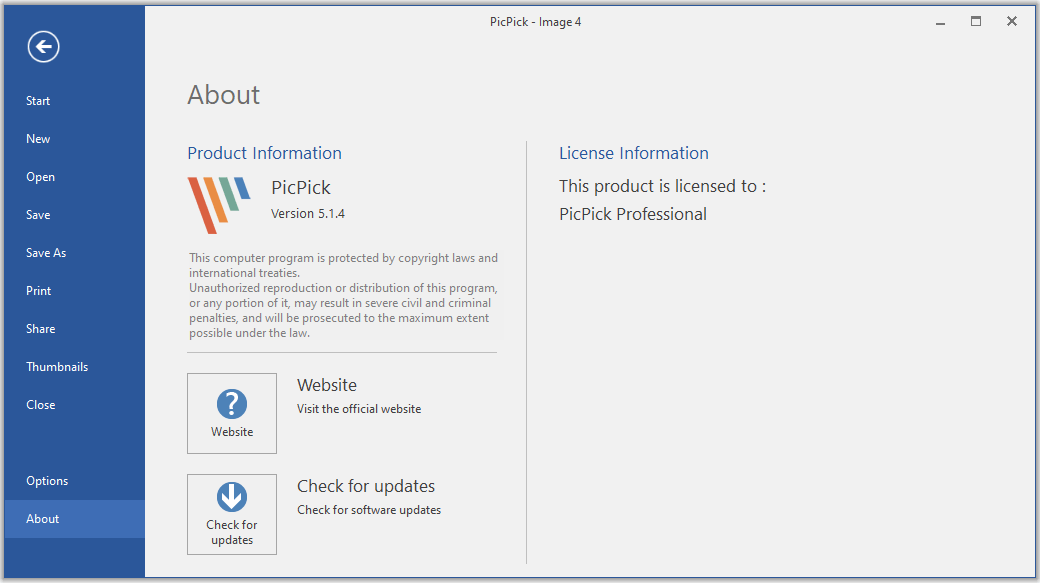Open the Start menu item
Screen dimensions: 1040x583
click(38, 101)
